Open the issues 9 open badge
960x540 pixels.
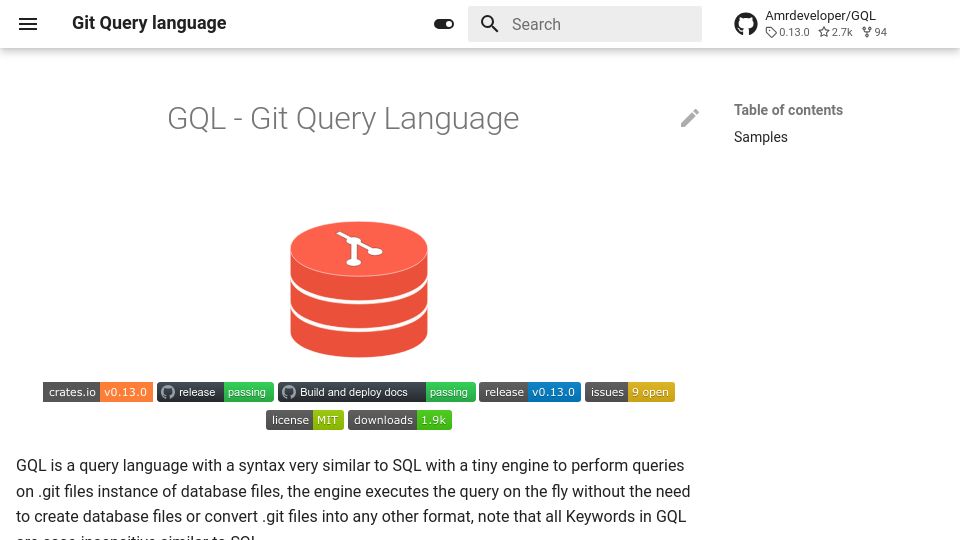click(x=629, y=392)
